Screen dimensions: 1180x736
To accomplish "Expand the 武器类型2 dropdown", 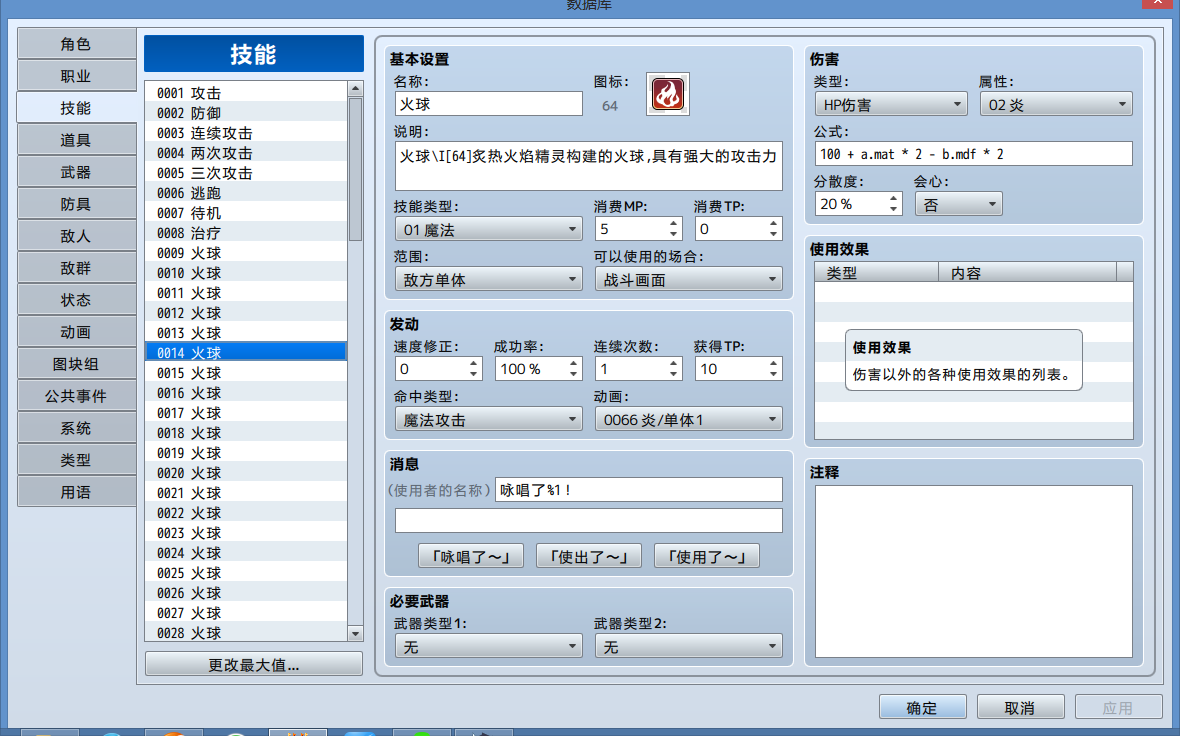I will [689, 646].
